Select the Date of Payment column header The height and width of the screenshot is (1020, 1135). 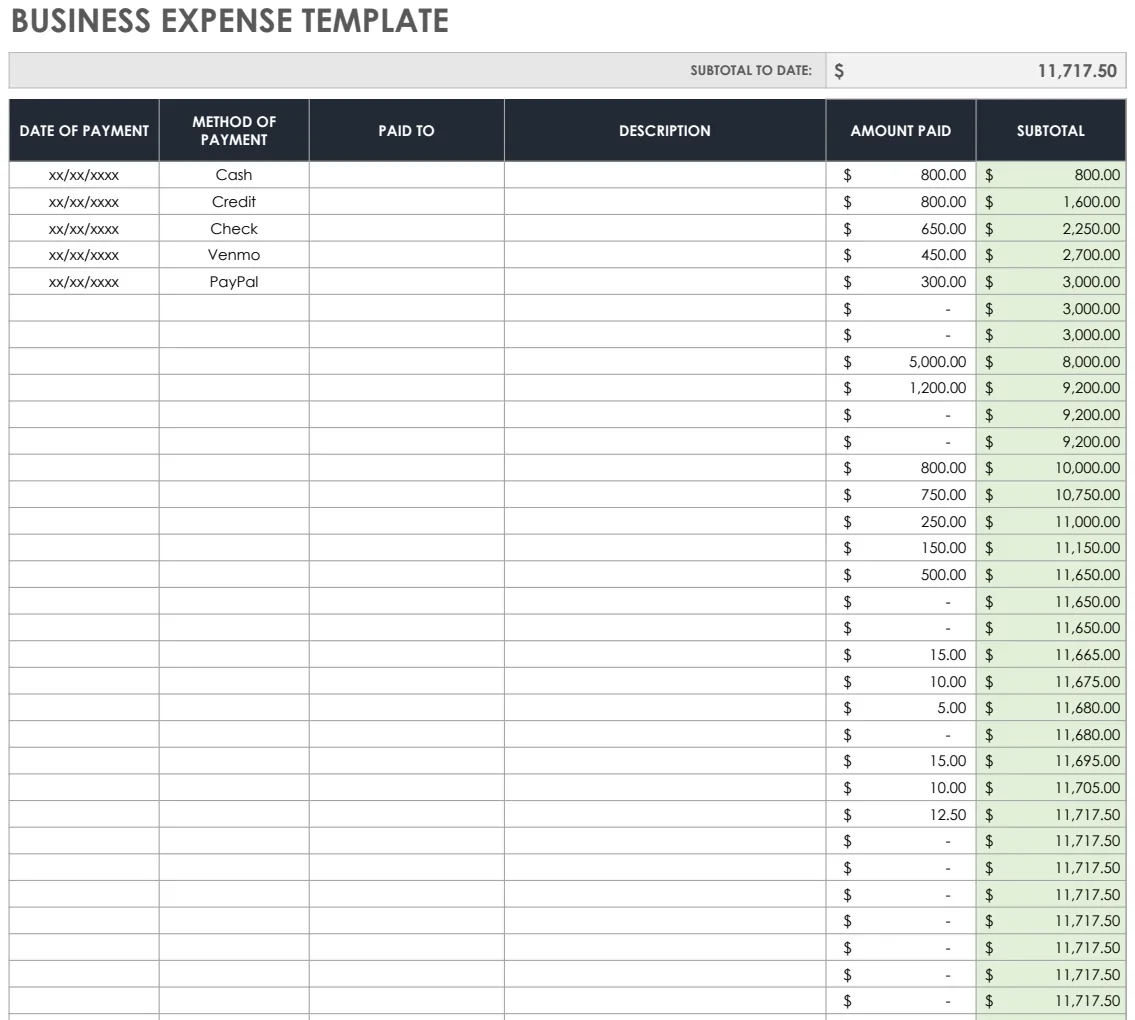point(84,130)
